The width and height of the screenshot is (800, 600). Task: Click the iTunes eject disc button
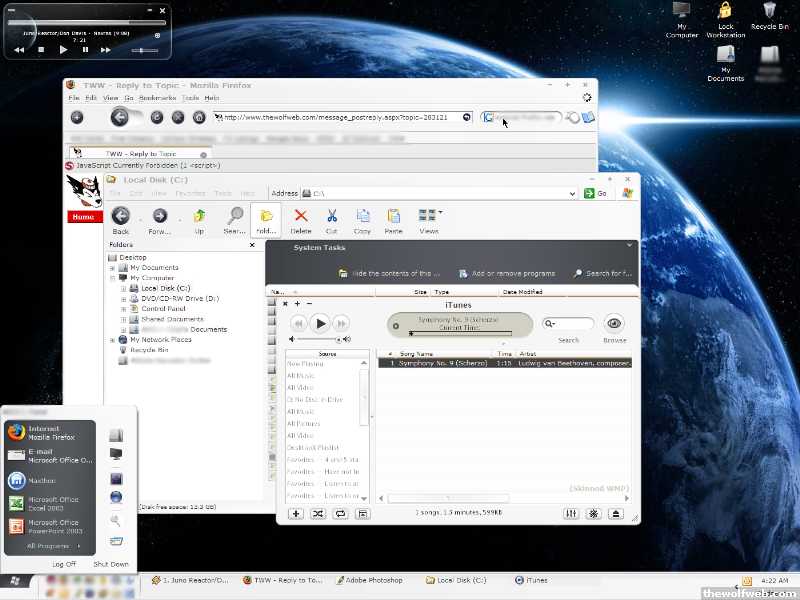[616, 514]
